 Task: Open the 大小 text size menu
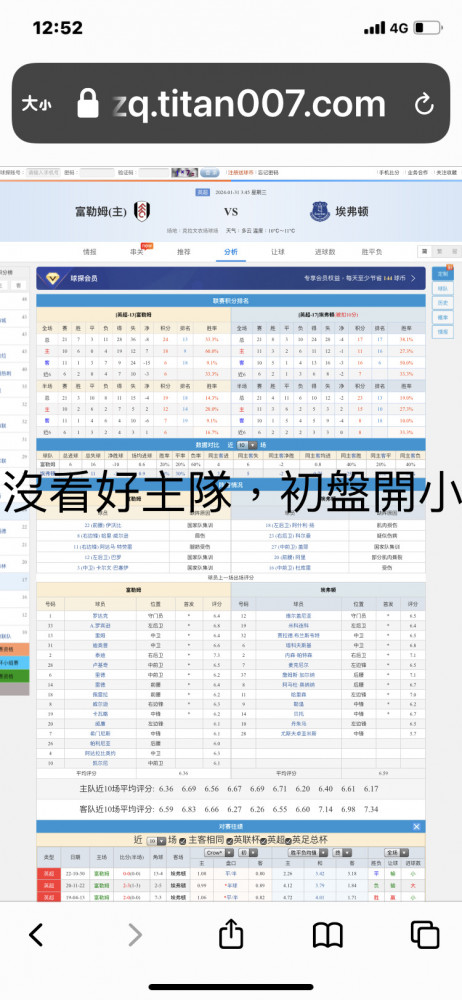[36, 104]
